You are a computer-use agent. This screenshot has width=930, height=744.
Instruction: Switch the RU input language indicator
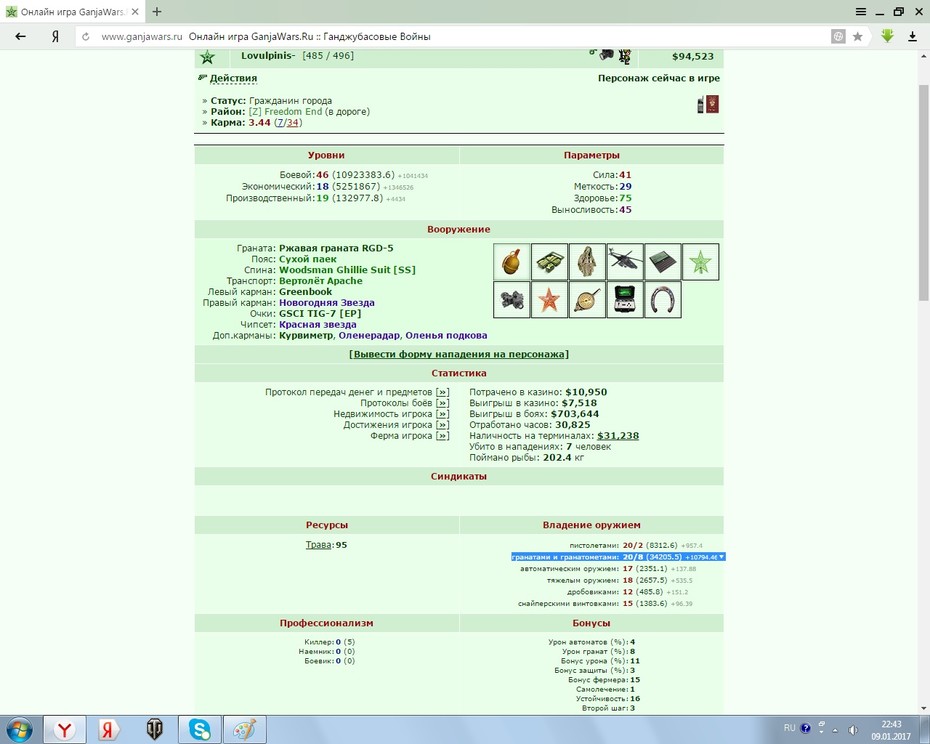(789, 728)
